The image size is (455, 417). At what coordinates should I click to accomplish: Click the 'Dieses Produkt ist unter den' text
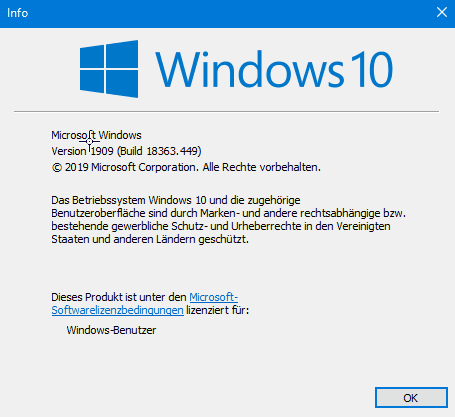point(119,297)
